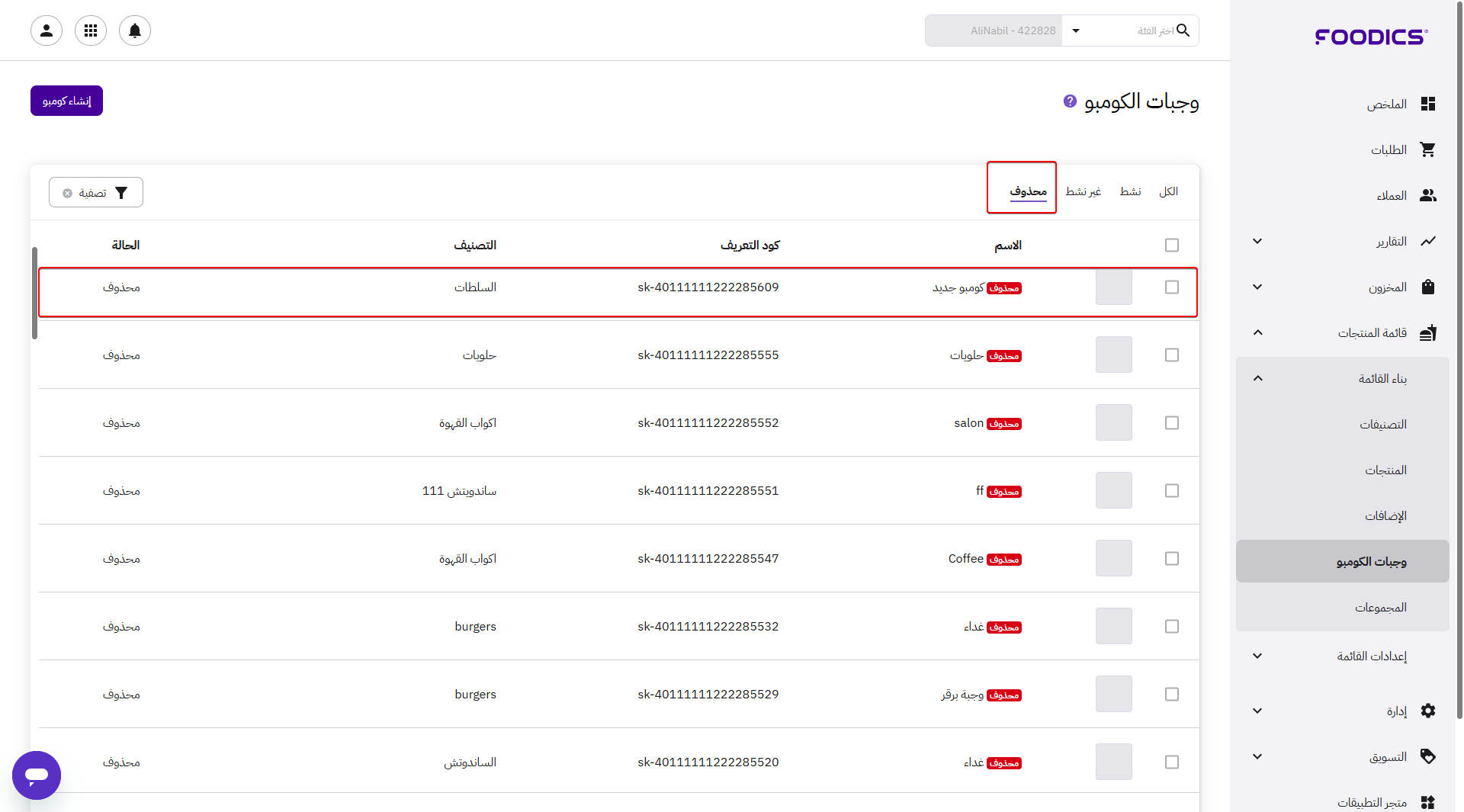Open the chat support bubble
1464x812 pixels.
tap(37, 775)
